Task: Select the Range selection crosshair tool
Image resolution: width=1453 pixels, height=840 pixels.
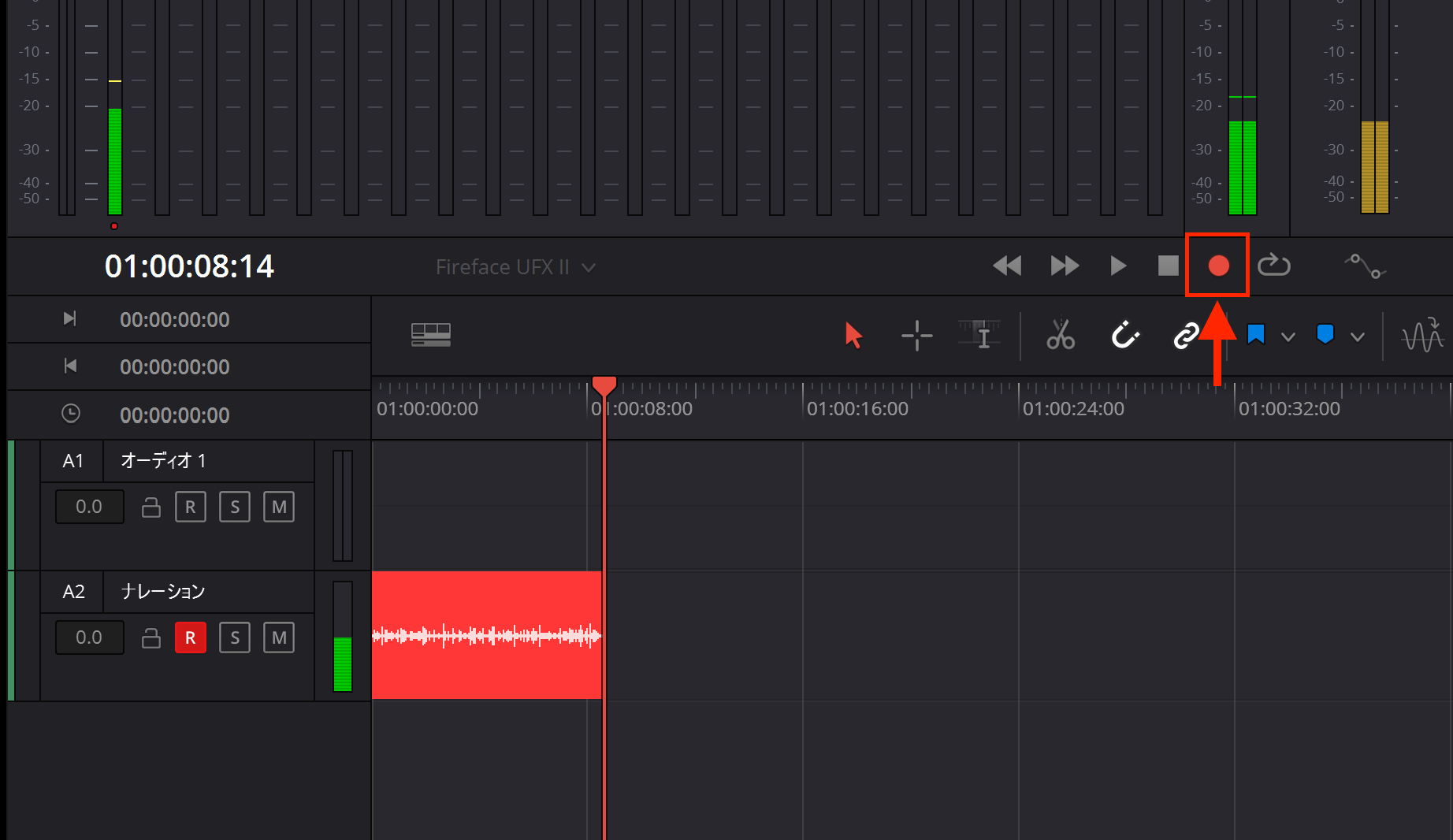Action: point(916,336)
